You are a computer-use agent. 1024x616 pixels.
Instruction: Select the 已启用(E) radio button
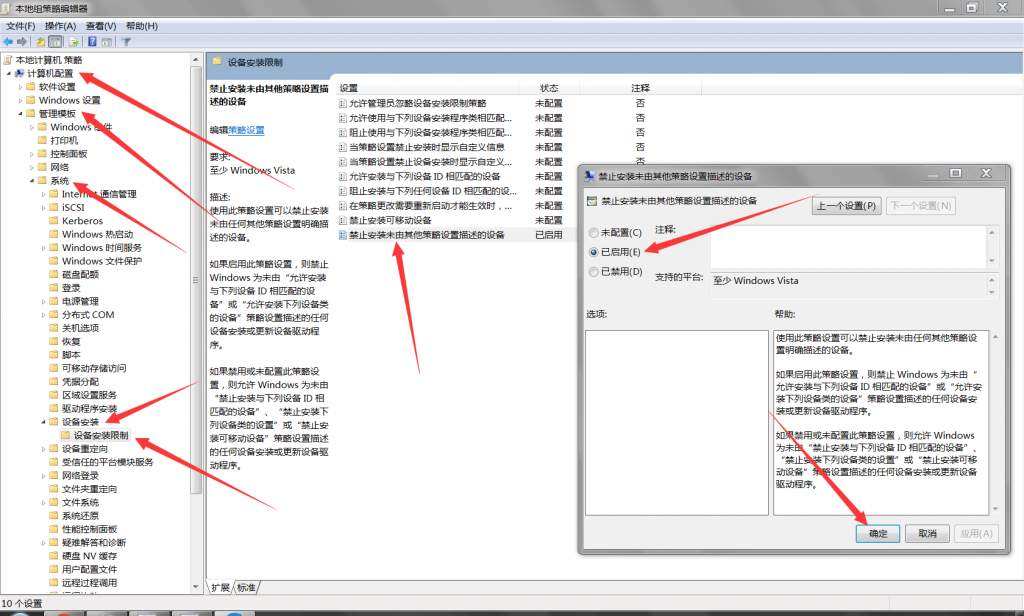tap(594, 252)
